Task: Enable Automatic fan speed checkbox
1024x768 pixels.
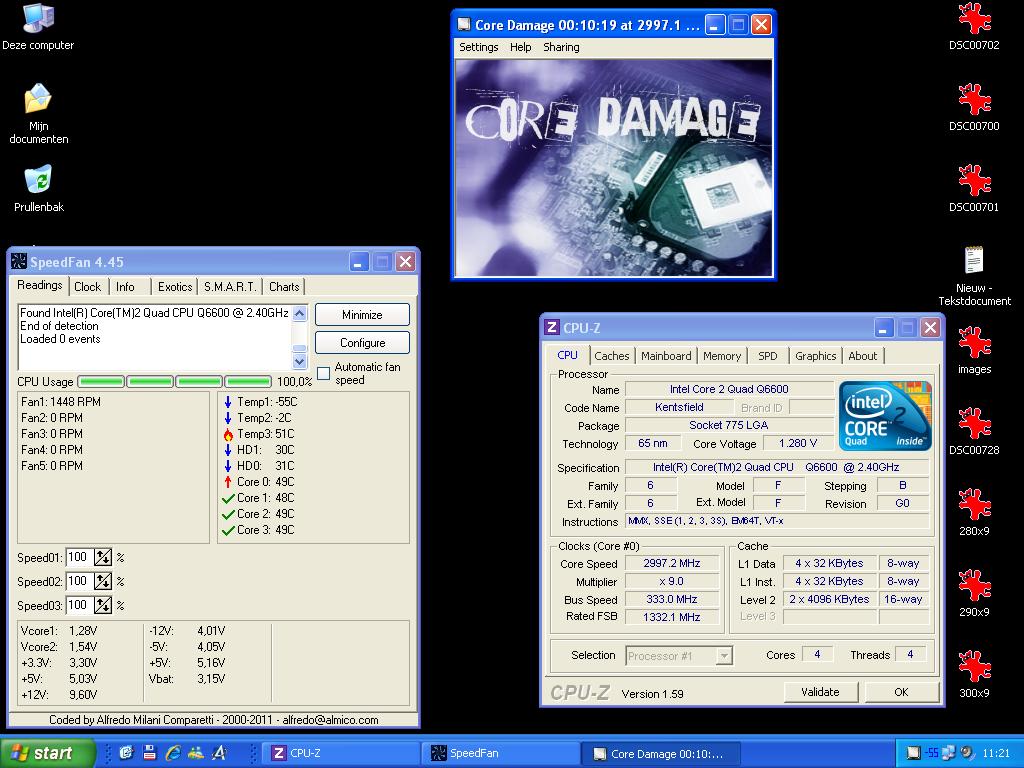Action: [323, 373]
